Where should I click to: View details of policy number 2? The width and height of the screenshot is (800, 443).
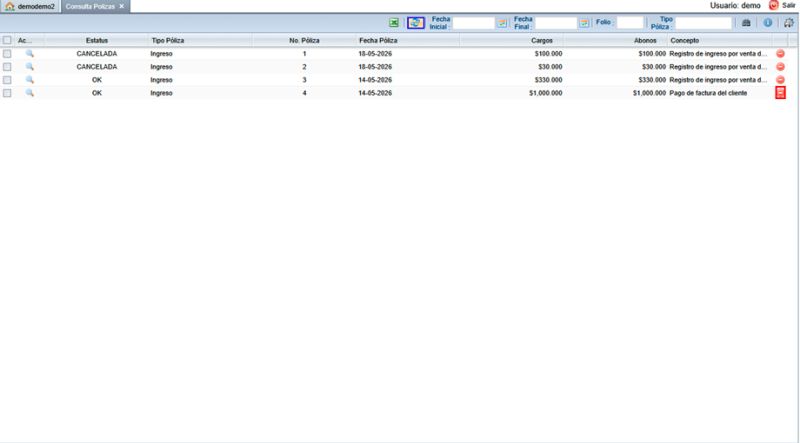[x=30, y=67]
